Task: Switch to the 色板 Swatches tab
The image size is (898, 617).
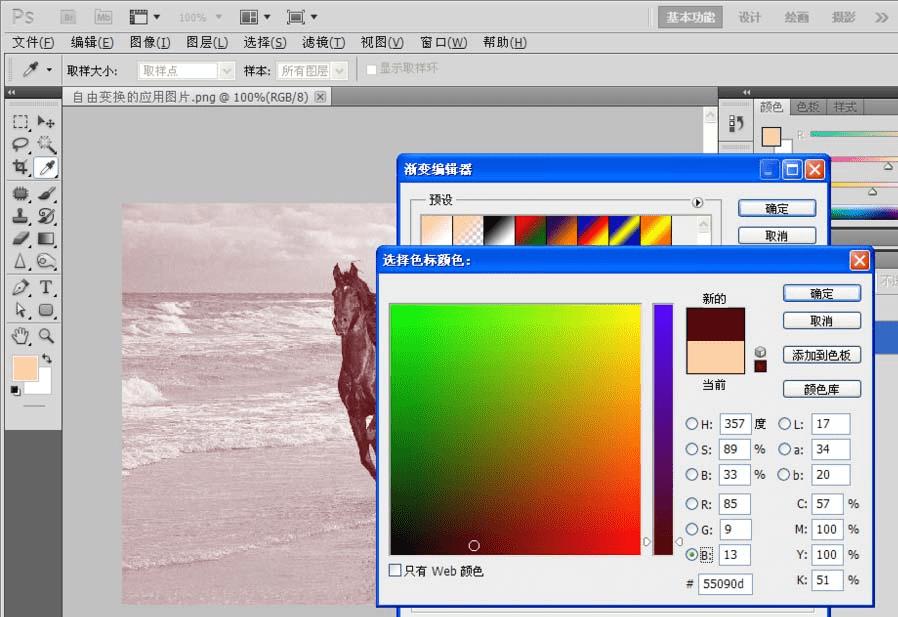Action: click(808, 107)
